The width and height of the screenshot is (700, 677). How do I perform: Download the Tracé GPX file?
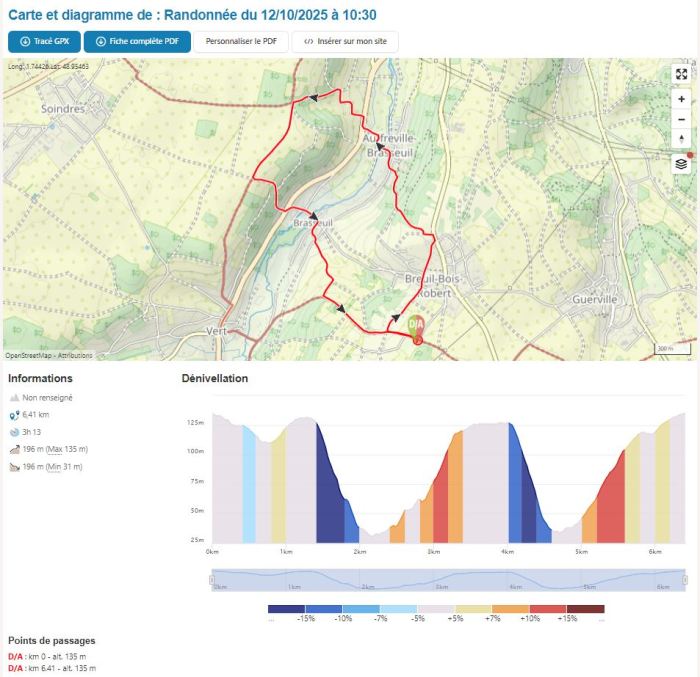[x=43, y=42]
